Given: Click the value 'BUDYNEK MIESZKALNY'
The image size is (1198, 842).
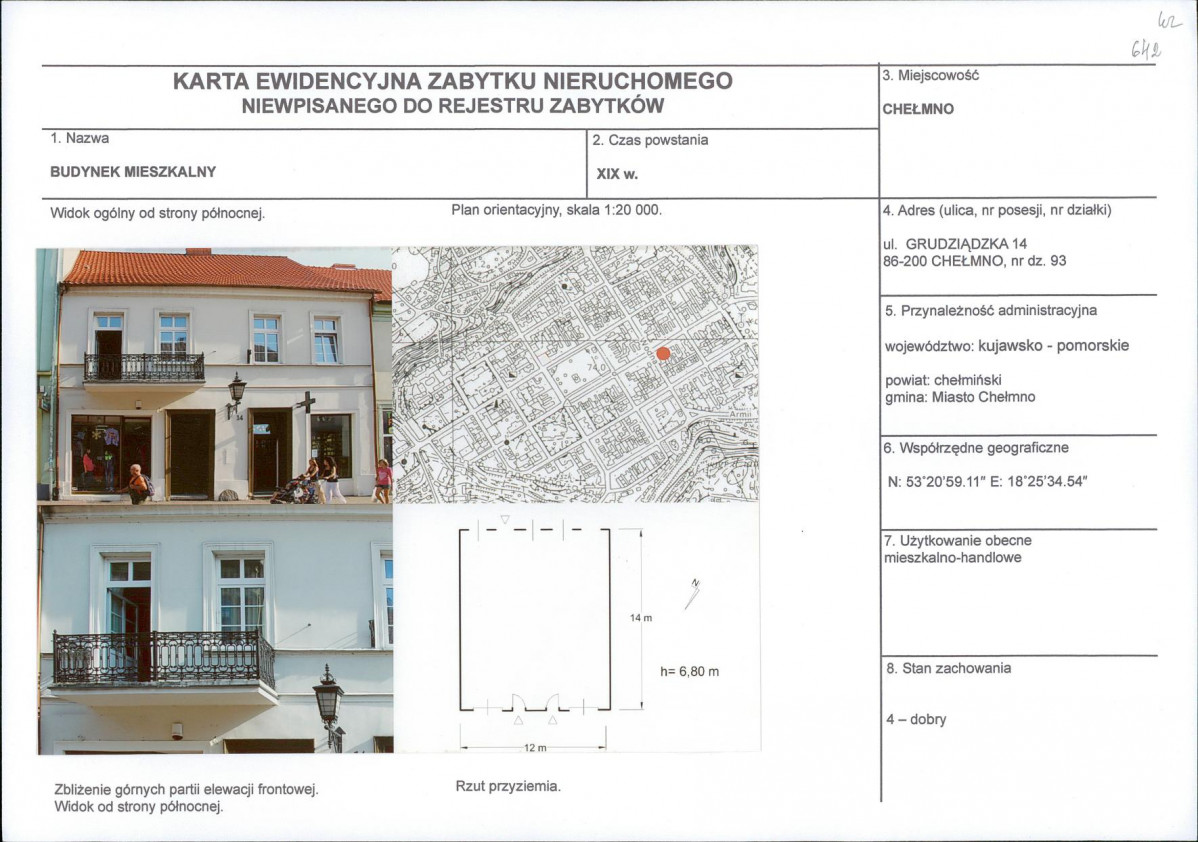Looking at the screenshot, I should click(x=133, y=172).
